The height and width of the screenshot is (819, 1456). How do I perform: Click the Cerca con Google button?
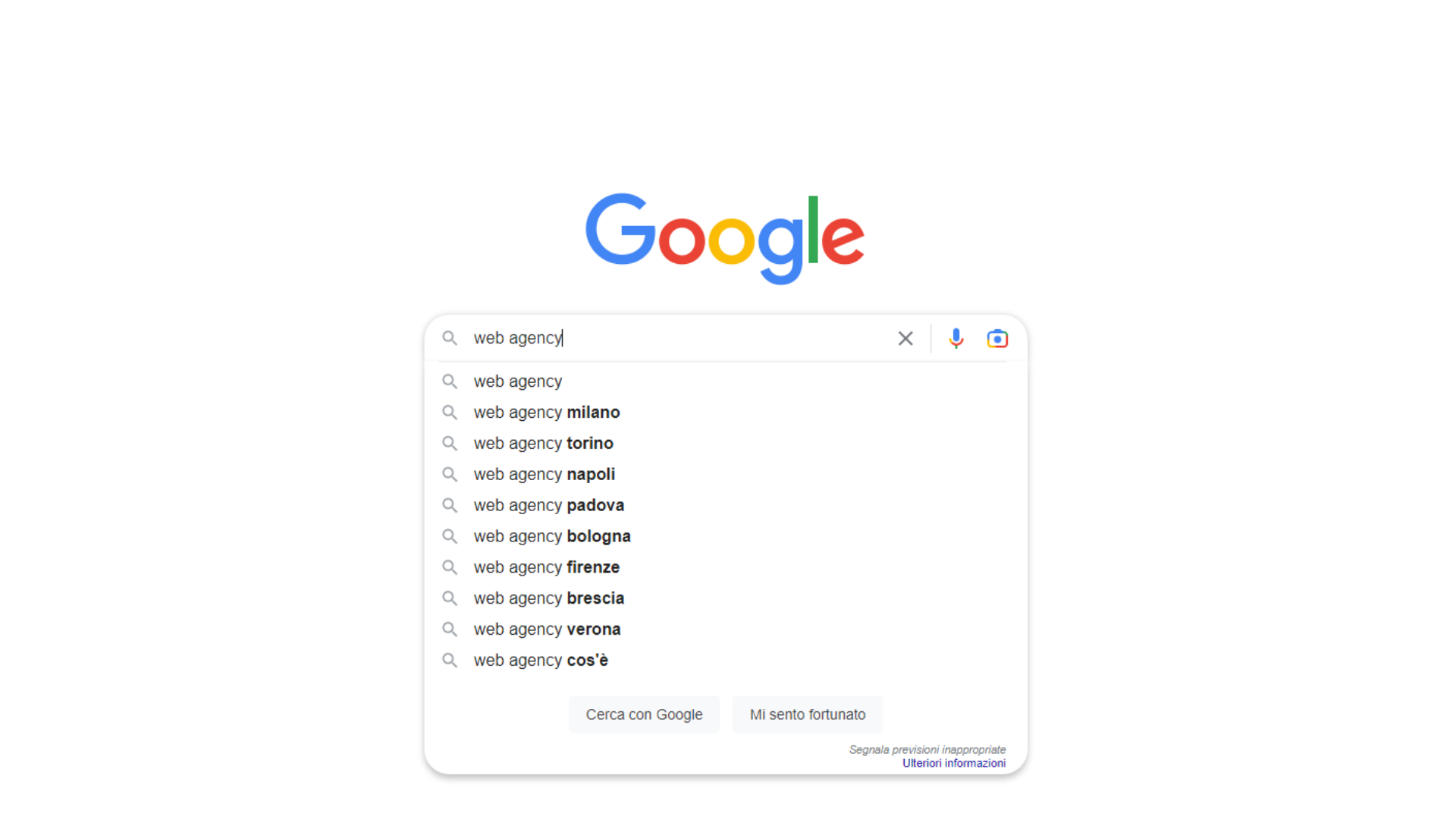tap(644, 714)
